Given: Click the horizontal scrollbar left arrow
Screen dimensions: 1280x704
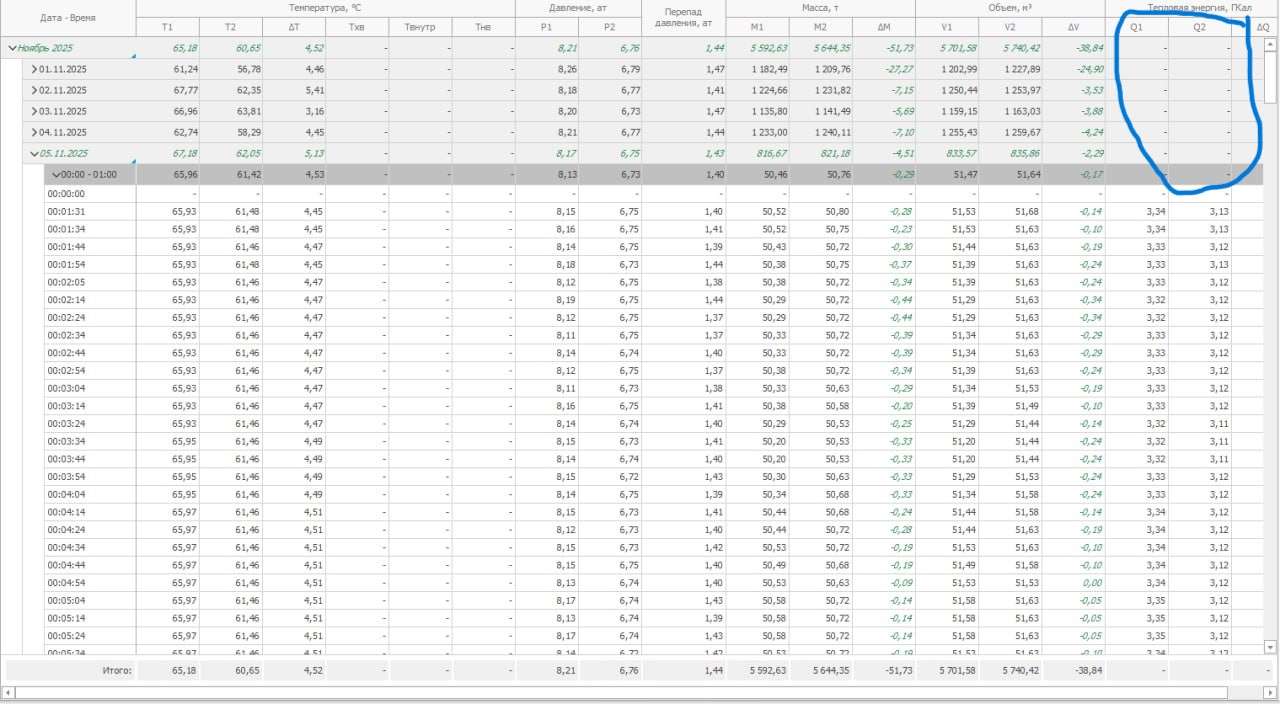Looking at the screenshot, I should click(x=9, y=692).
